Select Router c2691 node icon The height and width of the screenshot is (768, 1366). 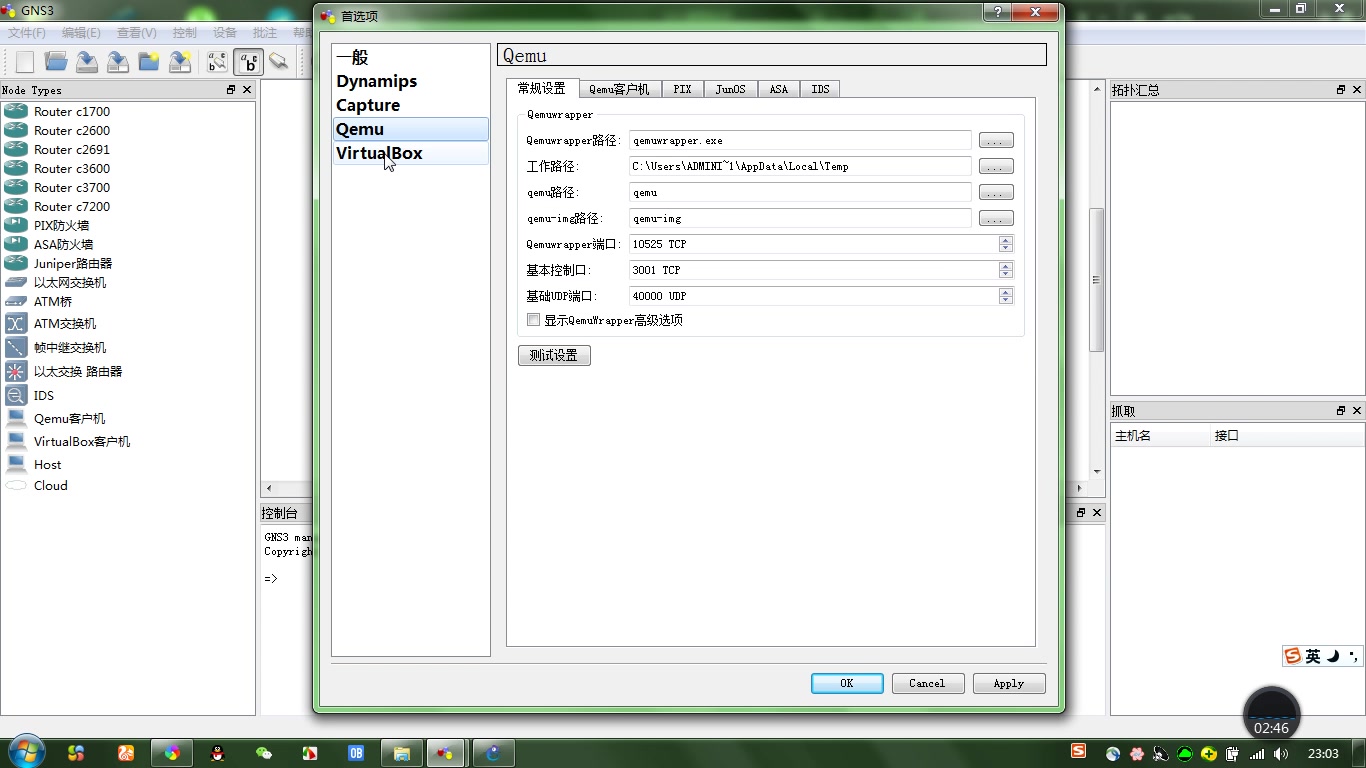(x=16, y=150)
